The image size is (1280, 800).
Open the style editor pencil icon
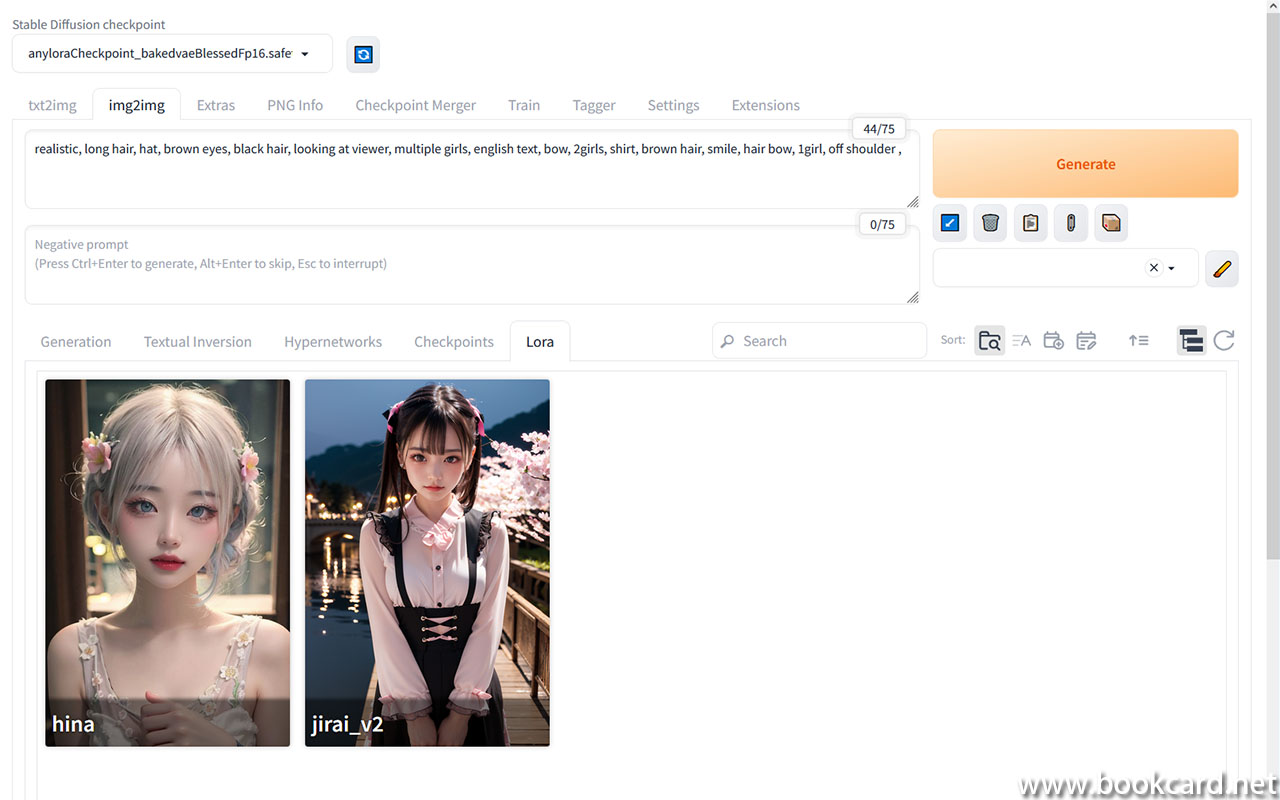click(x=1221, y=267)
